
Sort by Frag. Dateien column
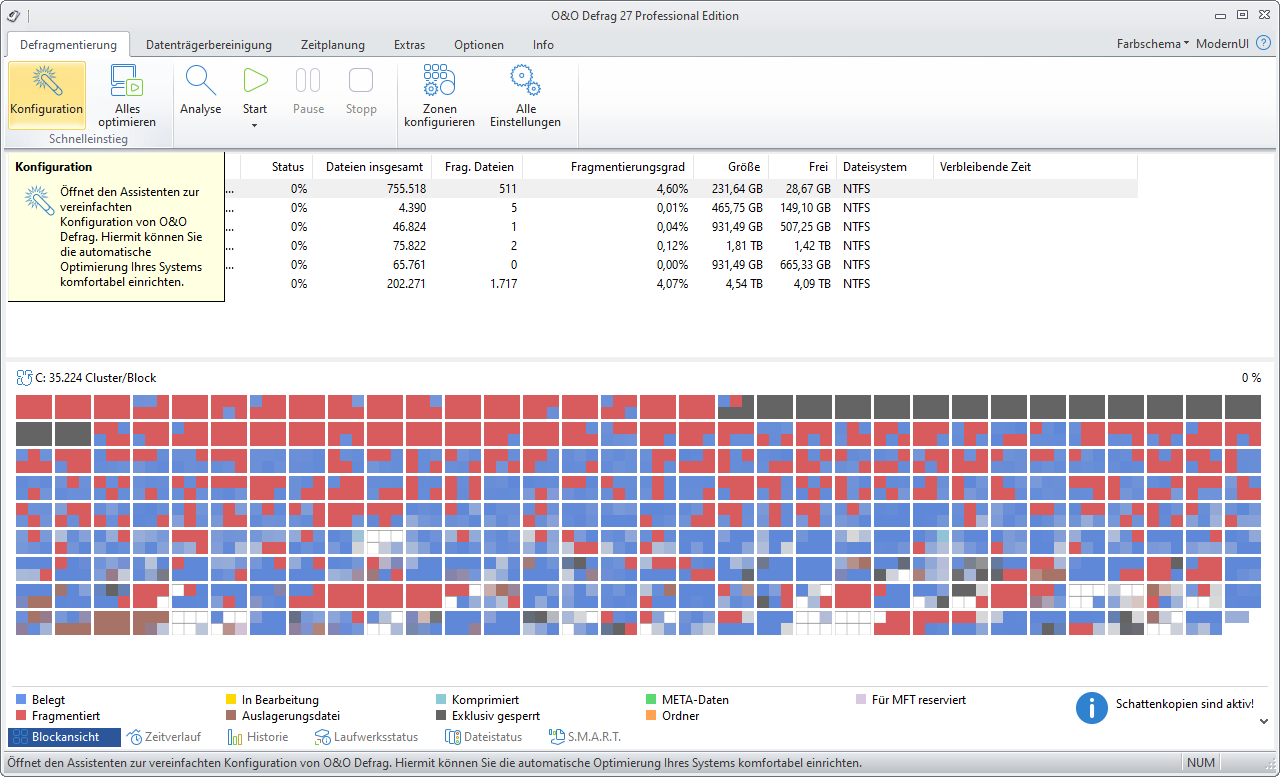[479, 167]
